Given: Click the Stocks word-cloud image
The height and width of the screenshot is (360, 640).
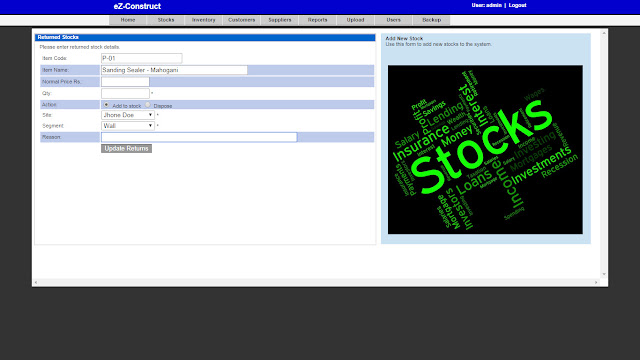Looking at the screenshot, I should coord(485,150).
